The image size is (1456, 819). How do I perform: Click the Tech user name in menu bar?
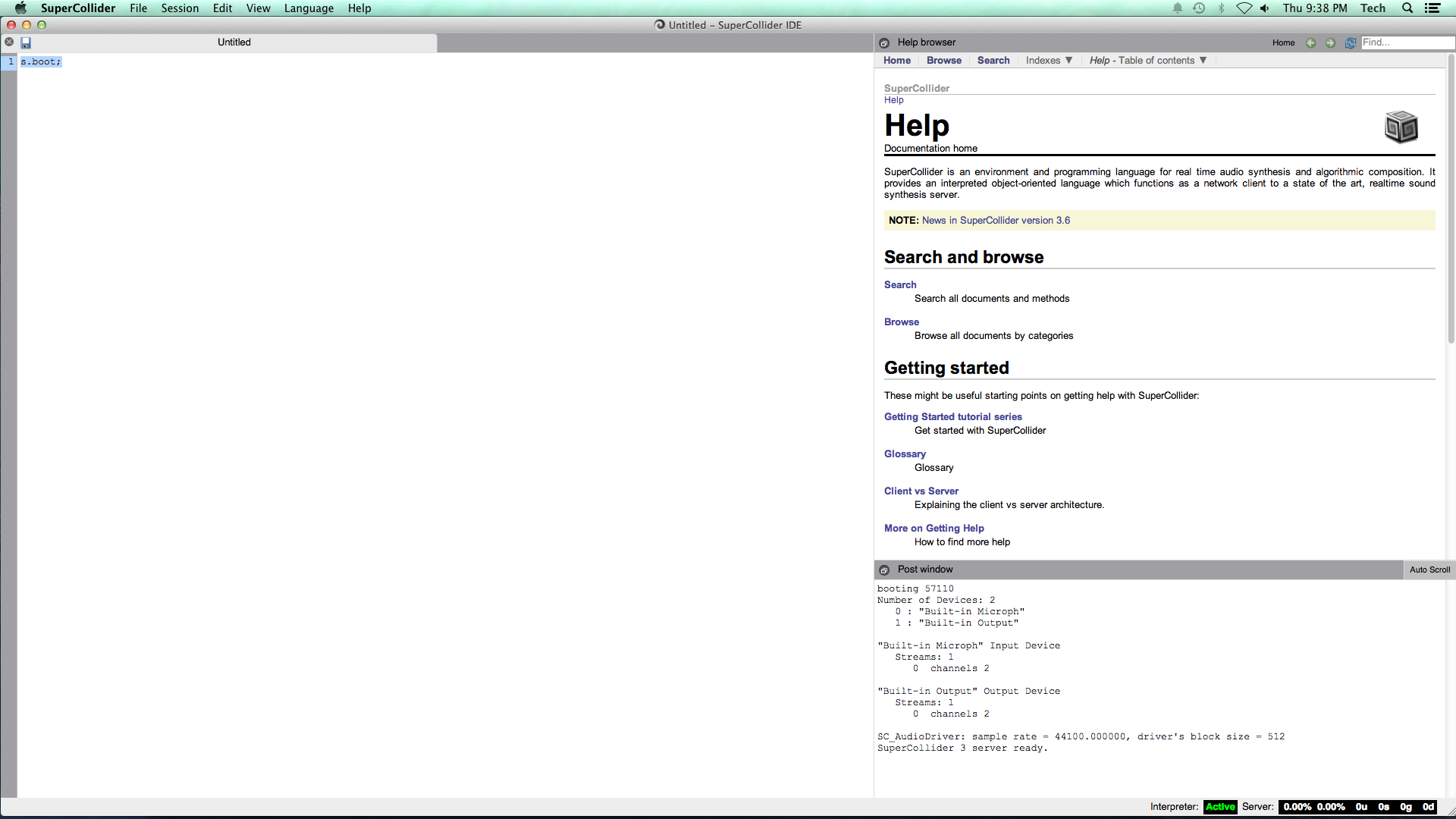click(x=1373, y=8)
